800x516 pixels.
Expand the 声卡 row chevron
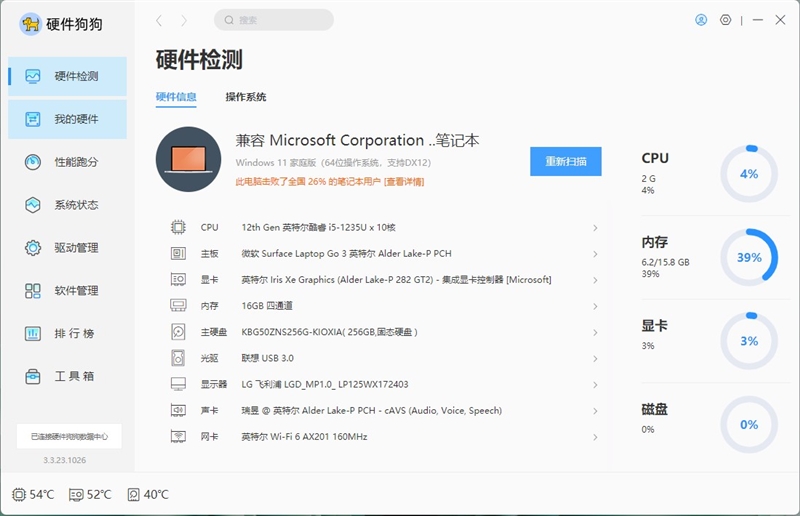click(595, 410)
